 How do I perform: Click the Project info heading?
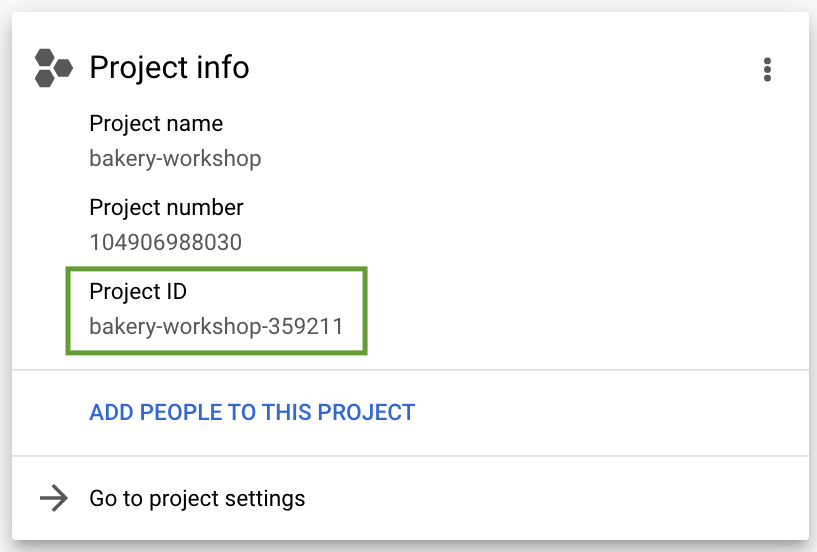(x=169, y=68)
